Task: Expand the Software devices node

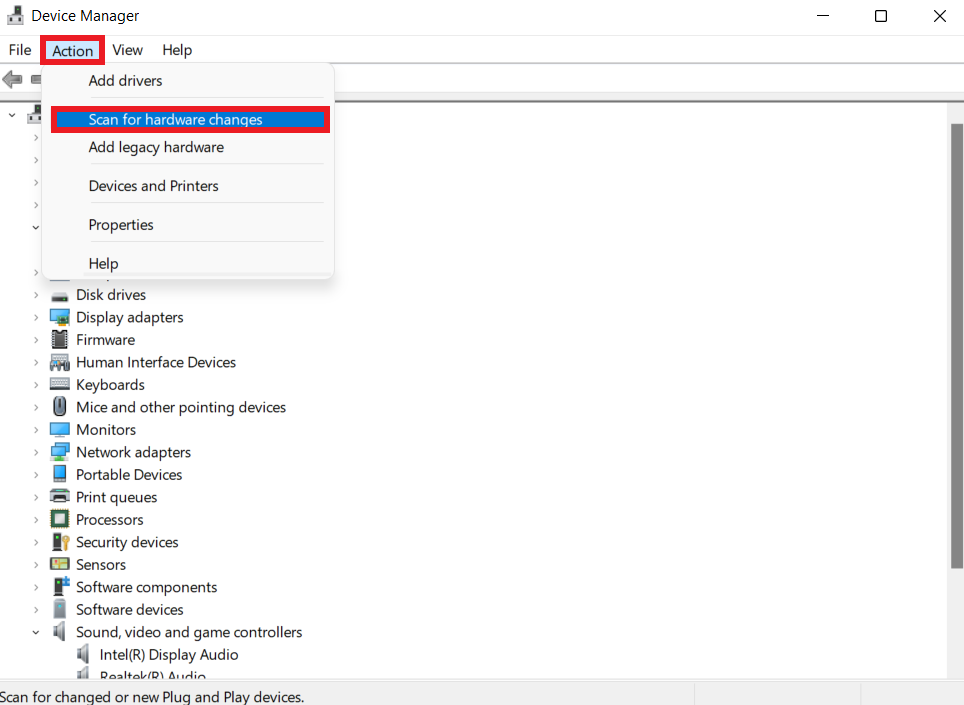Action: 36,609
